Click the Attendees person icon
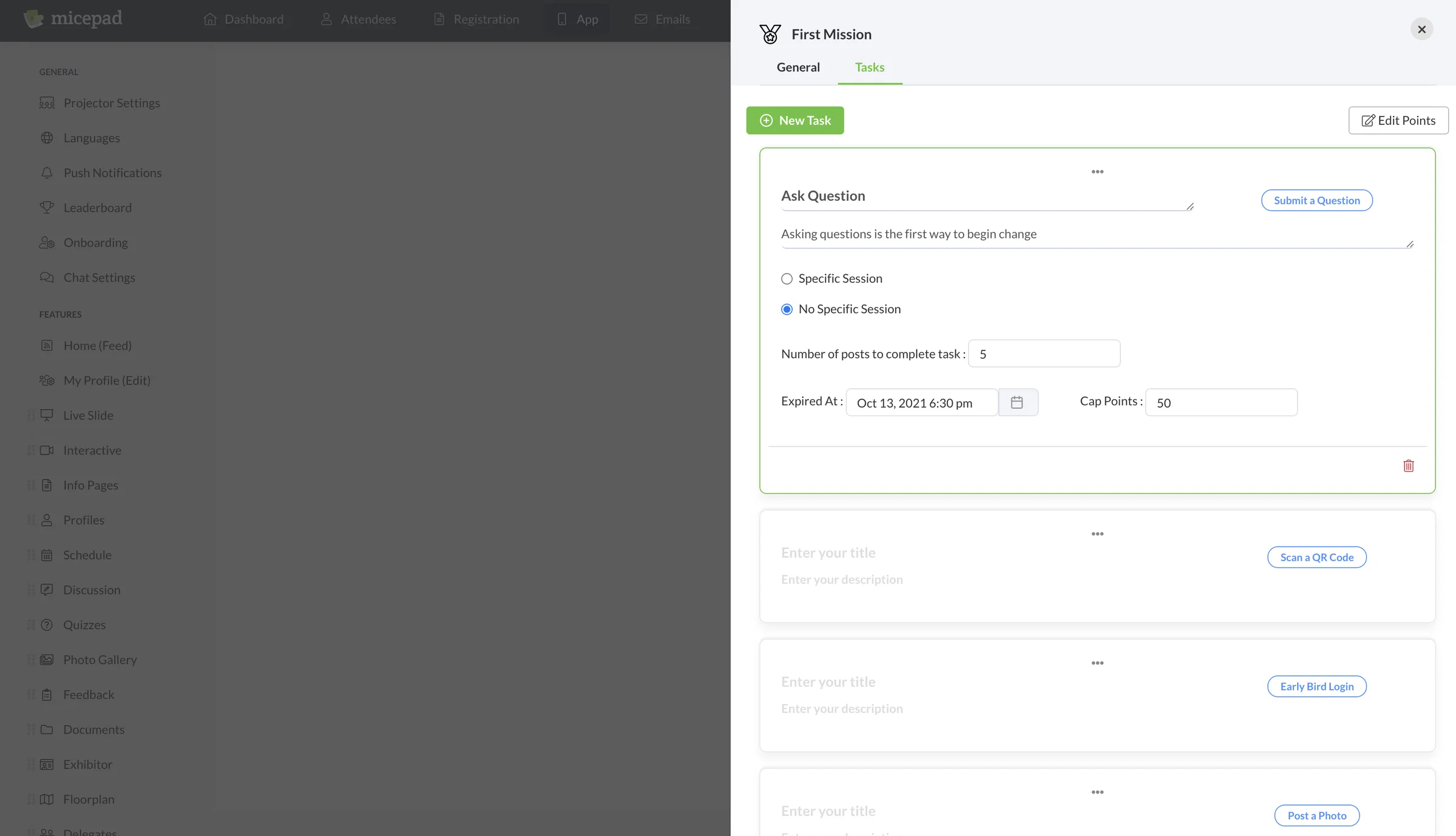Screen dimensions: 1456x836 [327, 19]
